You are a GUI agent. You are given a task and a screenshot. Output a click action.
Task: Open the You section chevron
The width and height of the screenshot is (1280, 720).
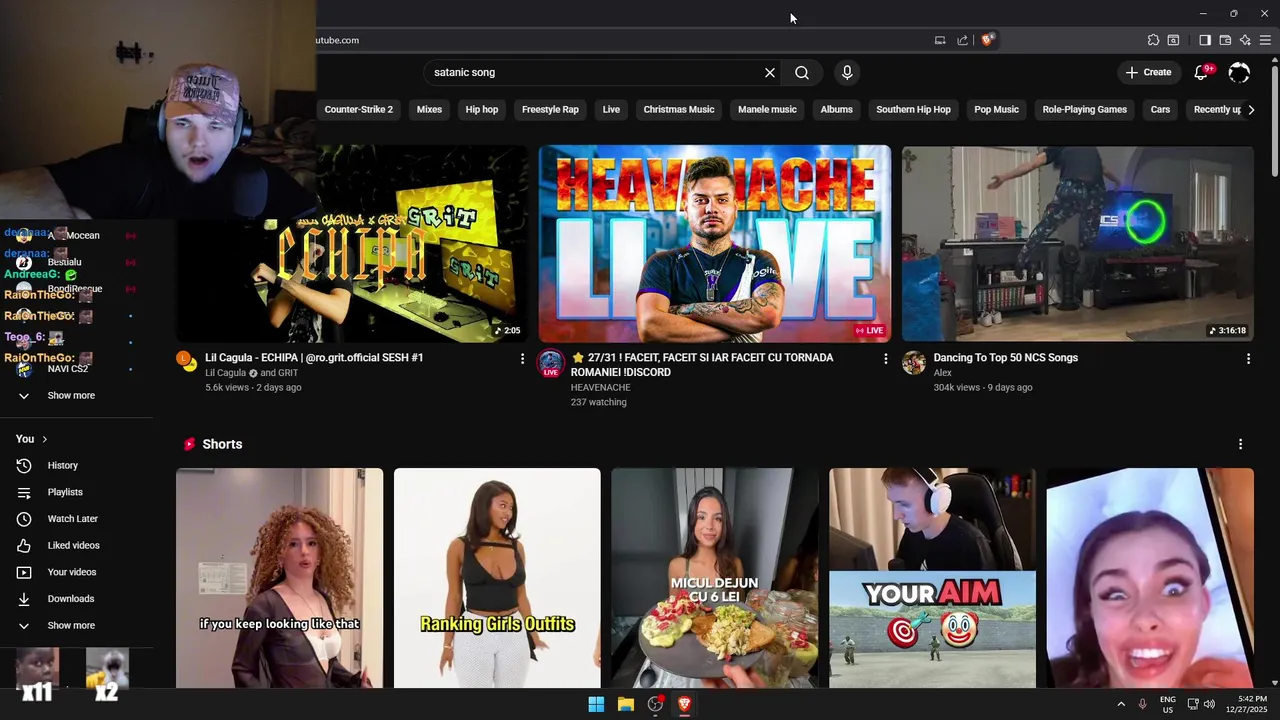(x=44, y=439)
